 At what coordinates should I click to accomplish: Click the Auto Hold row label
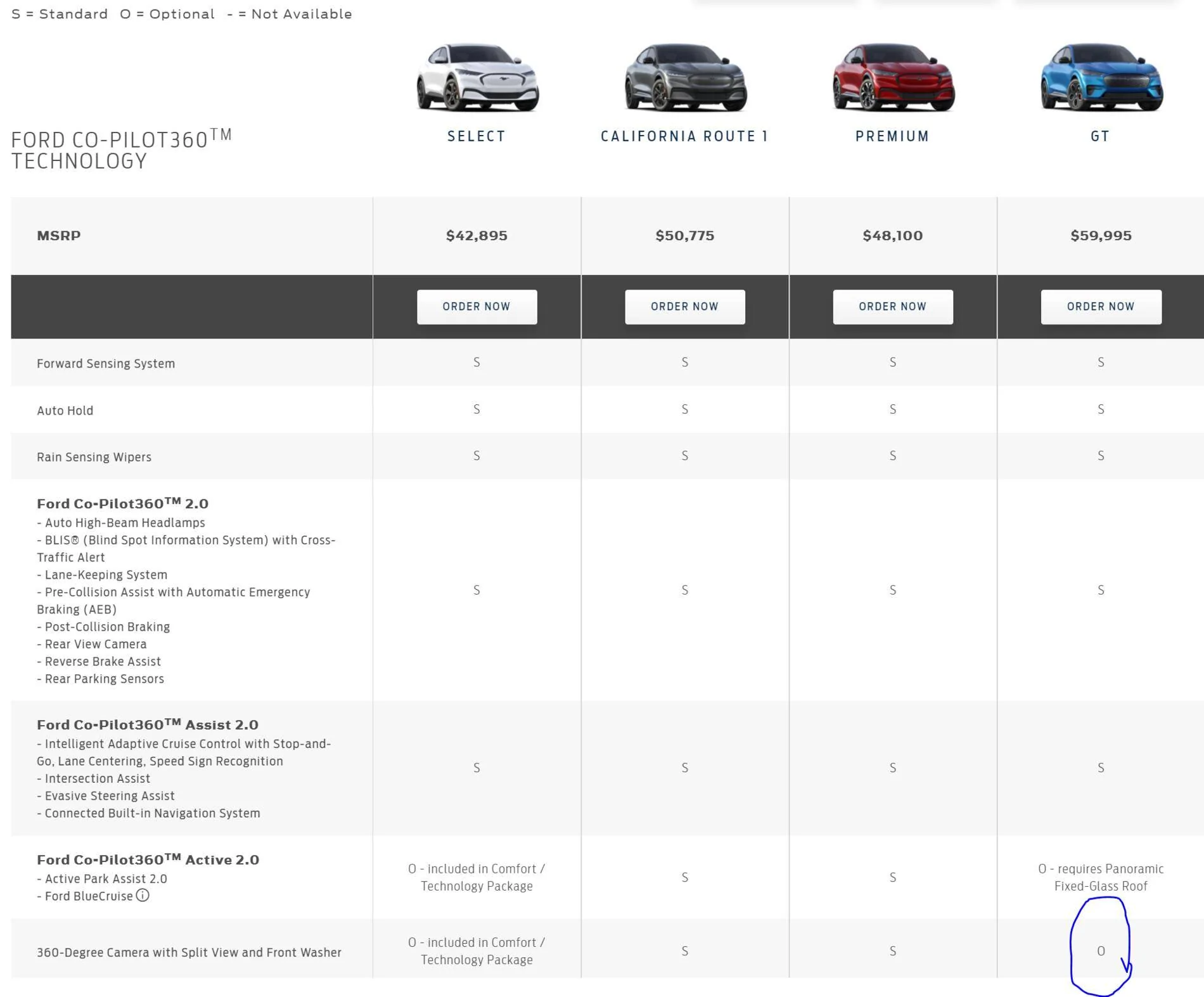65,411
